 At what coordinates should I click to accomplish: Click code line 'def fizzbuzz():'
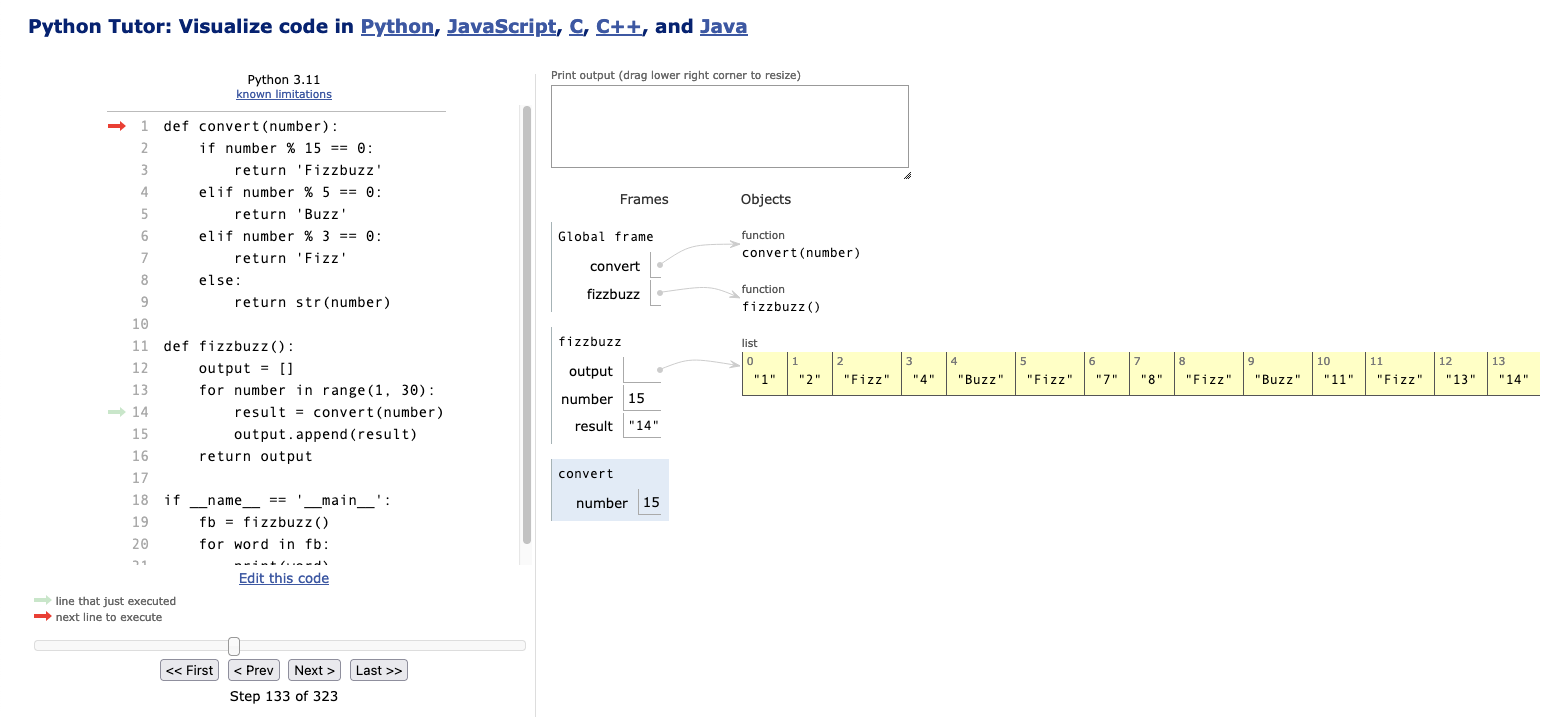point(229,346)
